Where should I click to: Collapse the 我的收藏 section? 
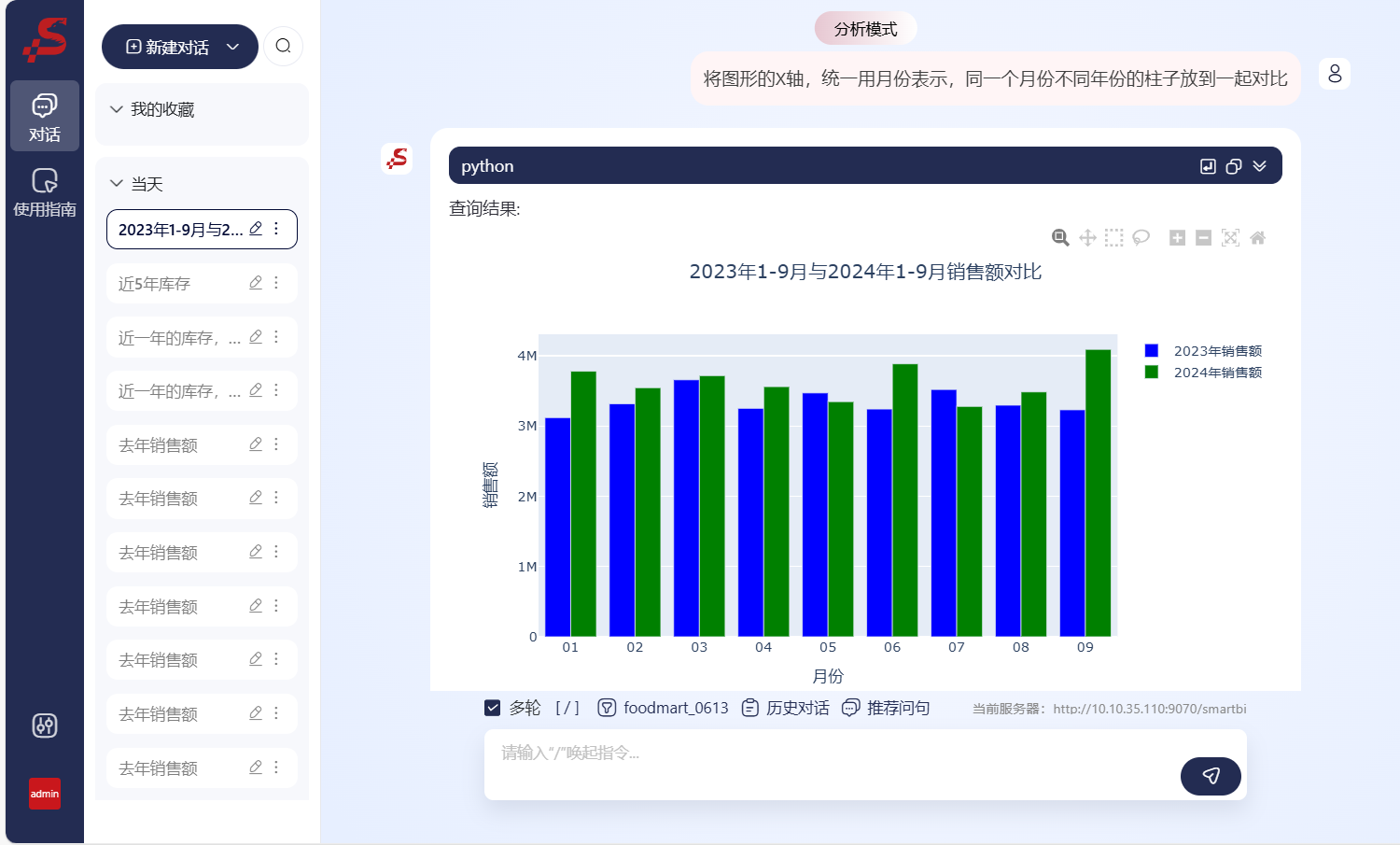(x=117, y=109)
